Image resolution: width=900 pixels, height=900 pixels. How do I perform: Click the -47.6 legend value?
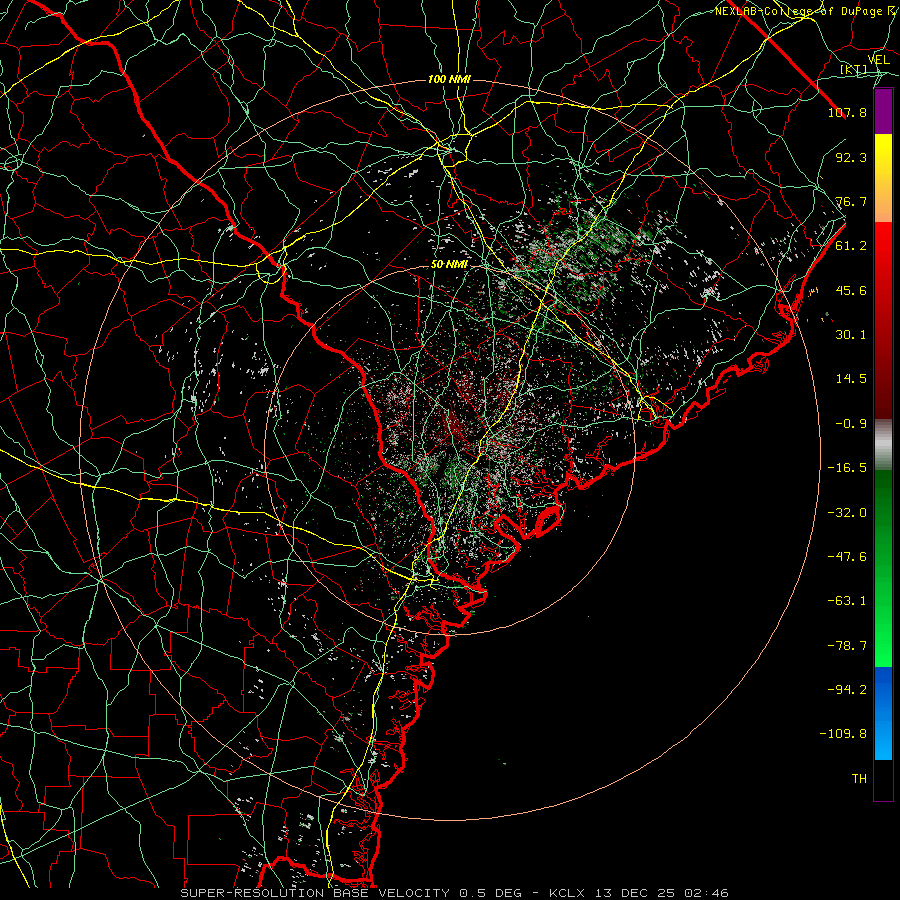click(x=847, y=557)
